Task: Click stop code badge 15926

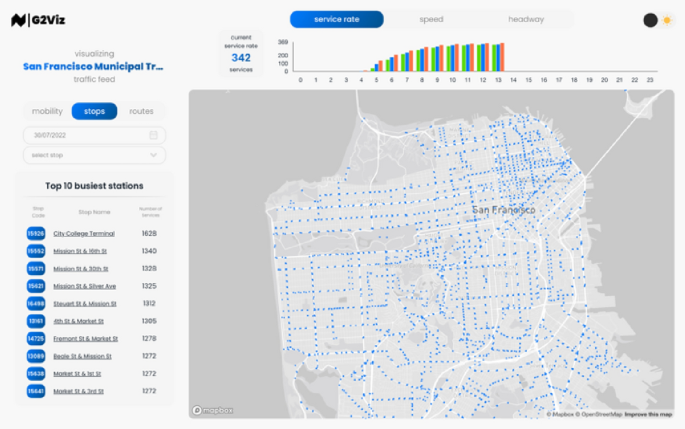Action: (x=36, y=233)
